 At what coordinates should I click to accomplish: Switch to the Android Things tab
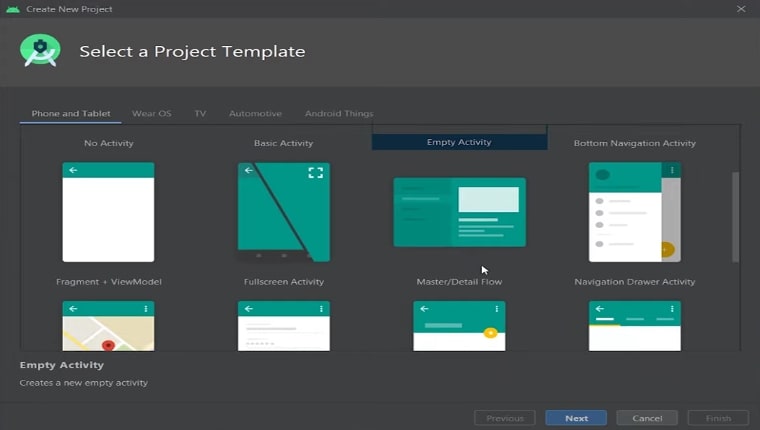click(339, 113)
